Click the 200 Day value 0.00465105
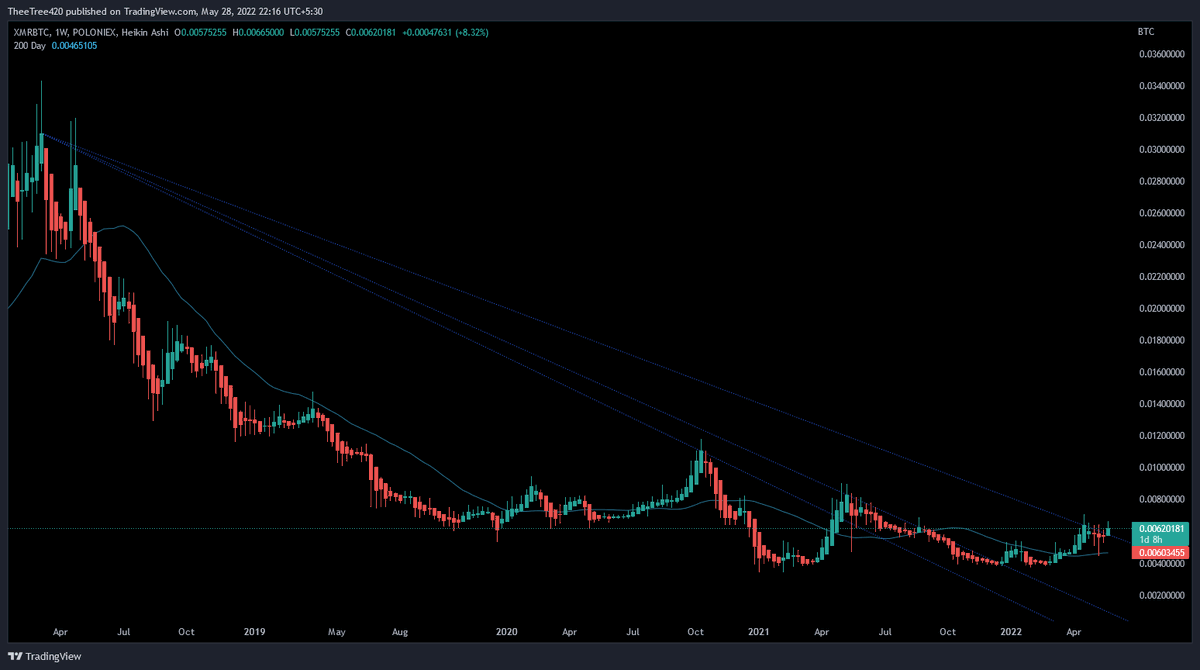1200x670 pixels. click(x=73, y=46)
